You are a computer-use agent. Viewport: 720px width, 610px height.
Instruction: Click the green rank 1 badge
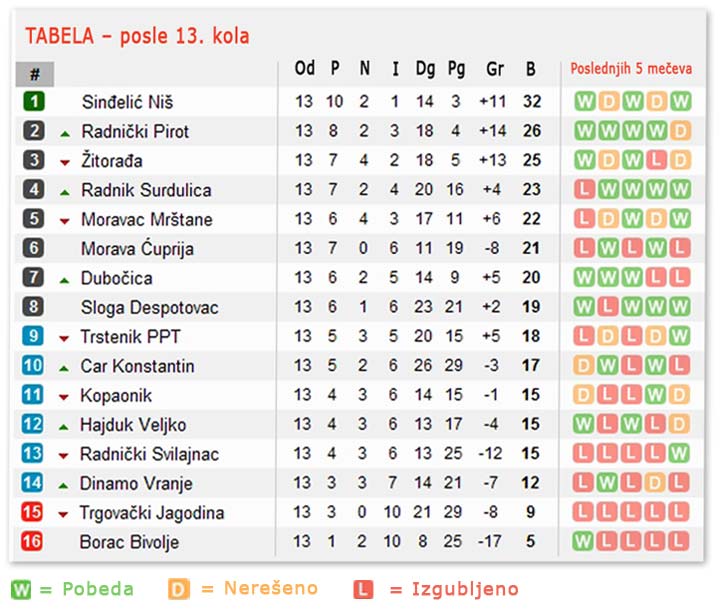34,102
